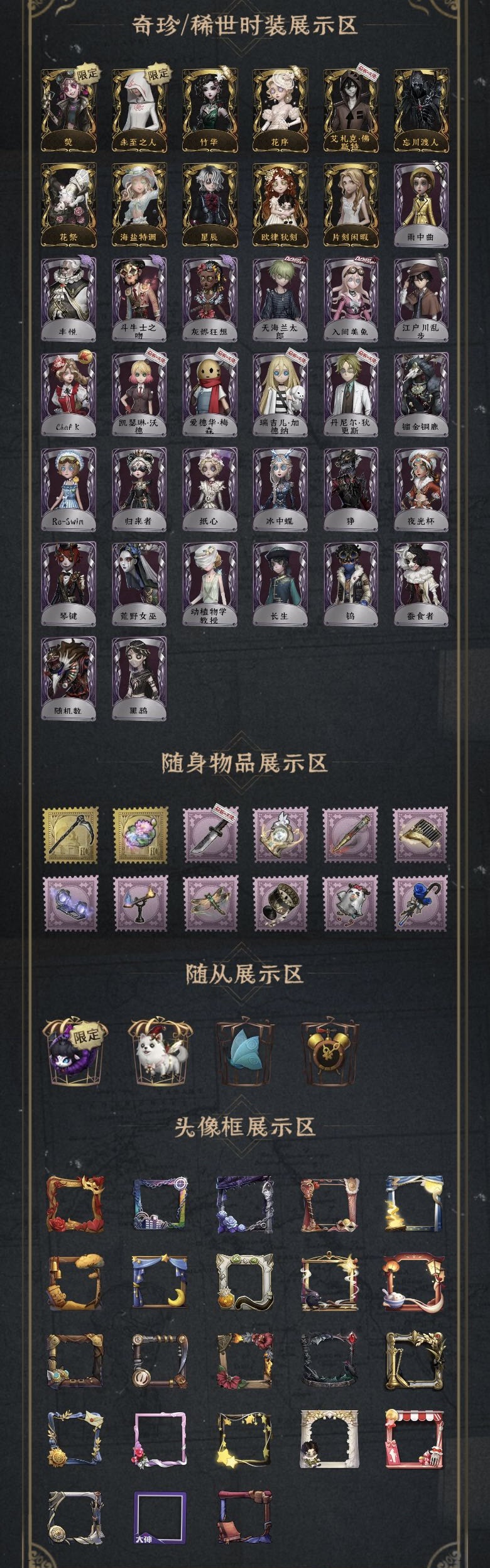490x1568 pixels.
Task: Choose the dragonfly accessory stamp
Action: 210,904
